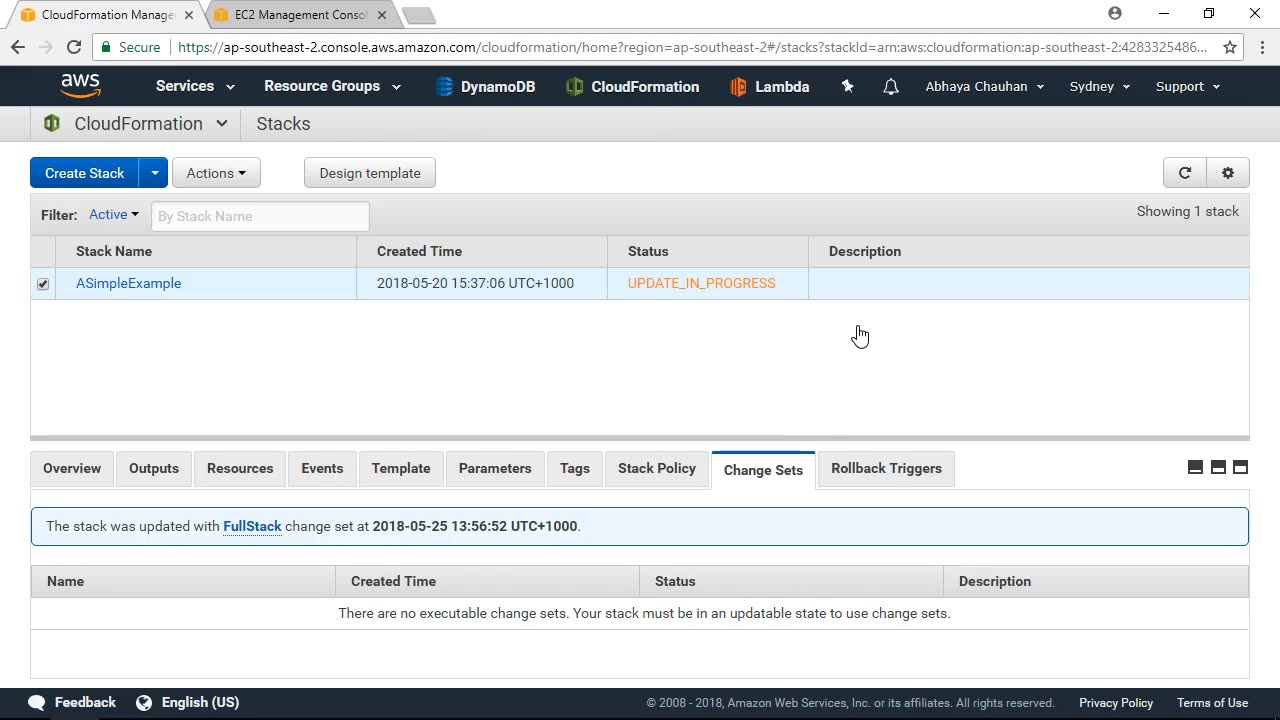Open the notifications bell
This screenshot has height=720, width=1280.
pyautogui.click(x=891, y=87)
